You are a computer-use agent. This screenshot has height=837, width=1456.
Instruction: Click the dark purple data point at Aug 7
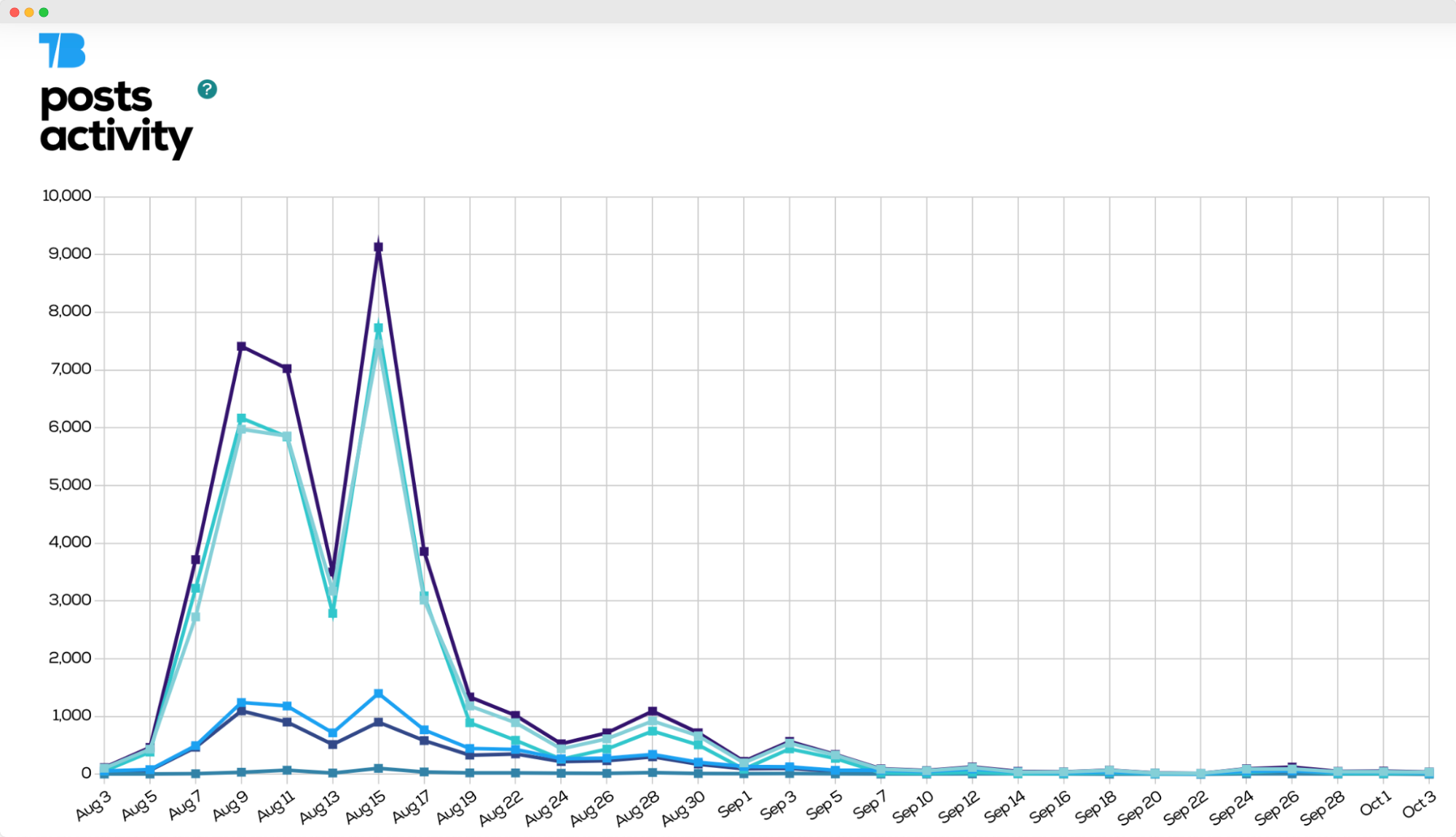[195, 559]
